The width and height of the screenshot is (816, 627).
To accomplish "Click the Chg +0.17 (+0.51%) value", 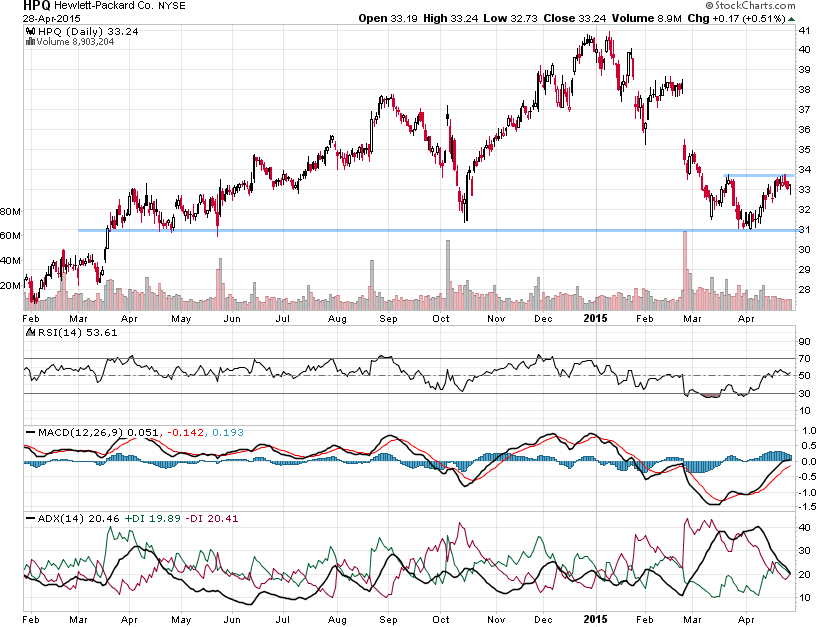I will click(736, 18).
